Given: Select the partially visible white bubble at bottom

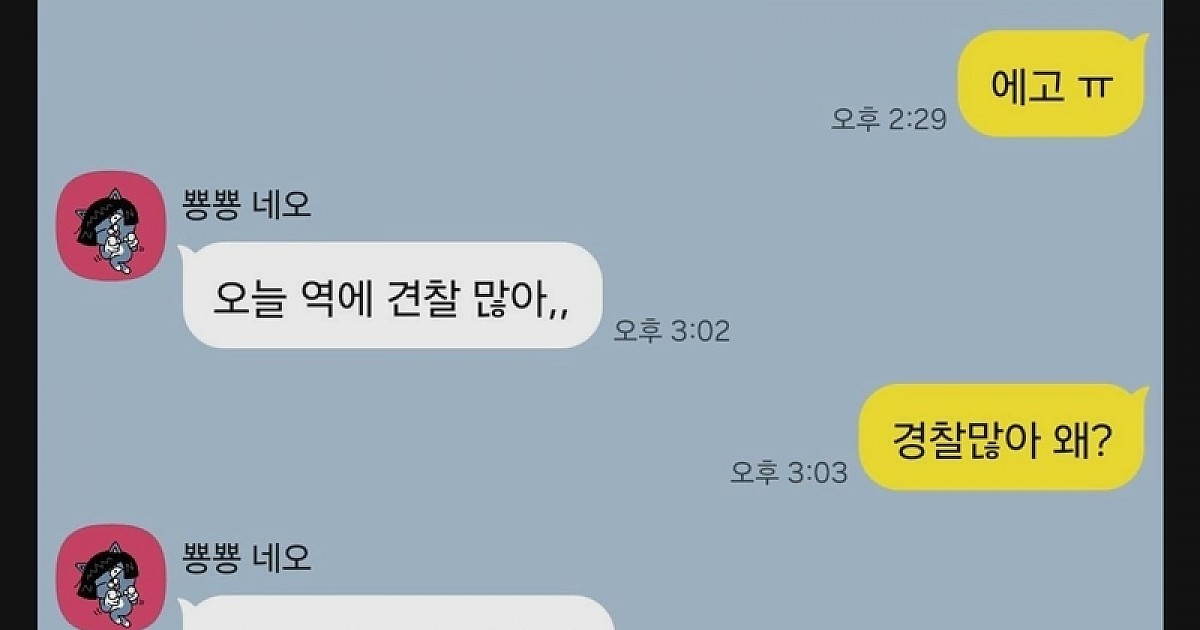Looking at the screenshot, I should pyautogui.click(x=396, y=613).
